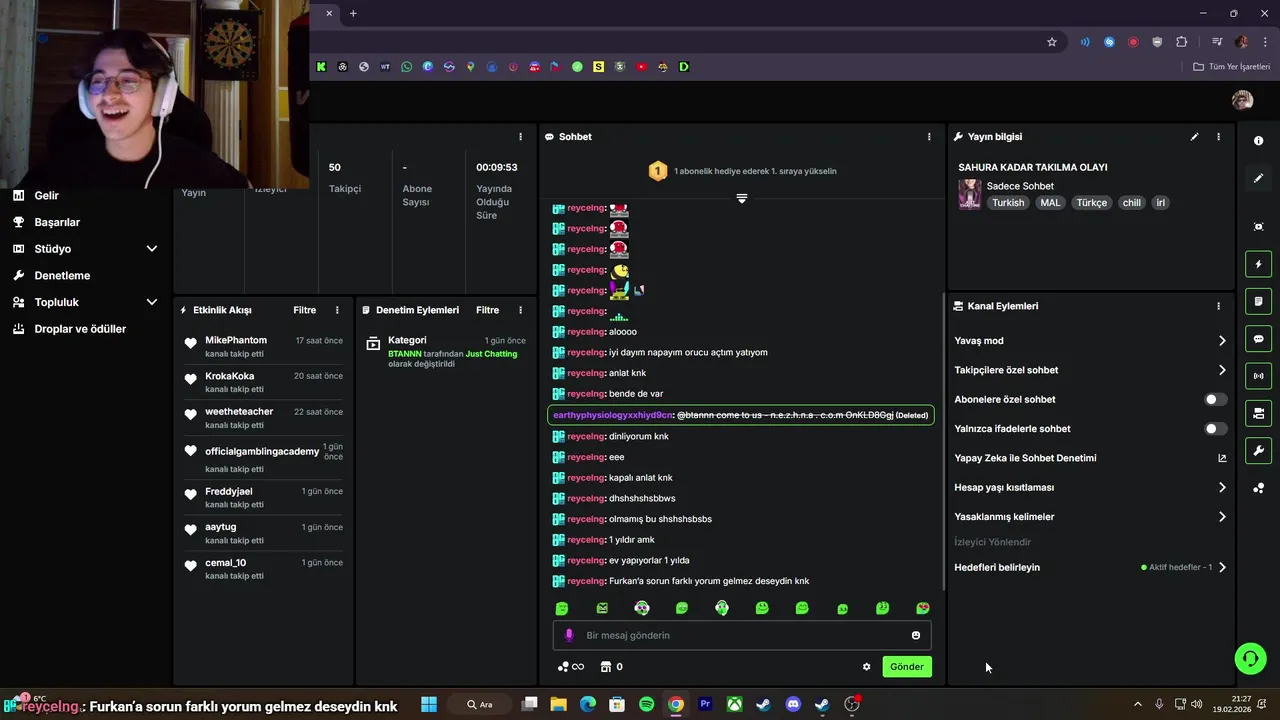
Task: Expand the Topluluk sidebar chevron
Action: (x=152, y=302)
